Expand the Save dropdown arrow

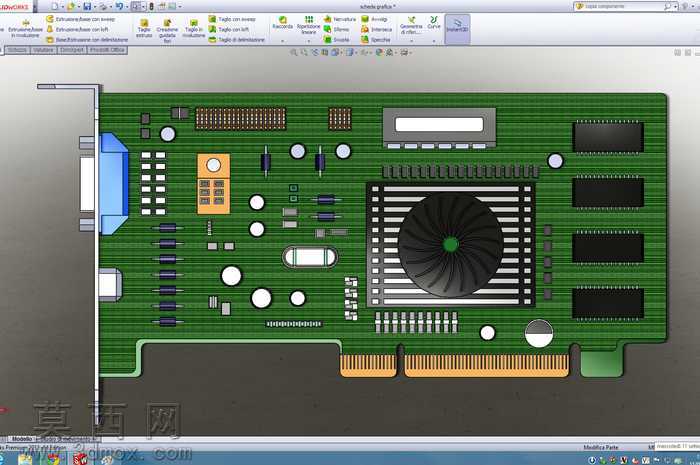(x=95, y=7)
